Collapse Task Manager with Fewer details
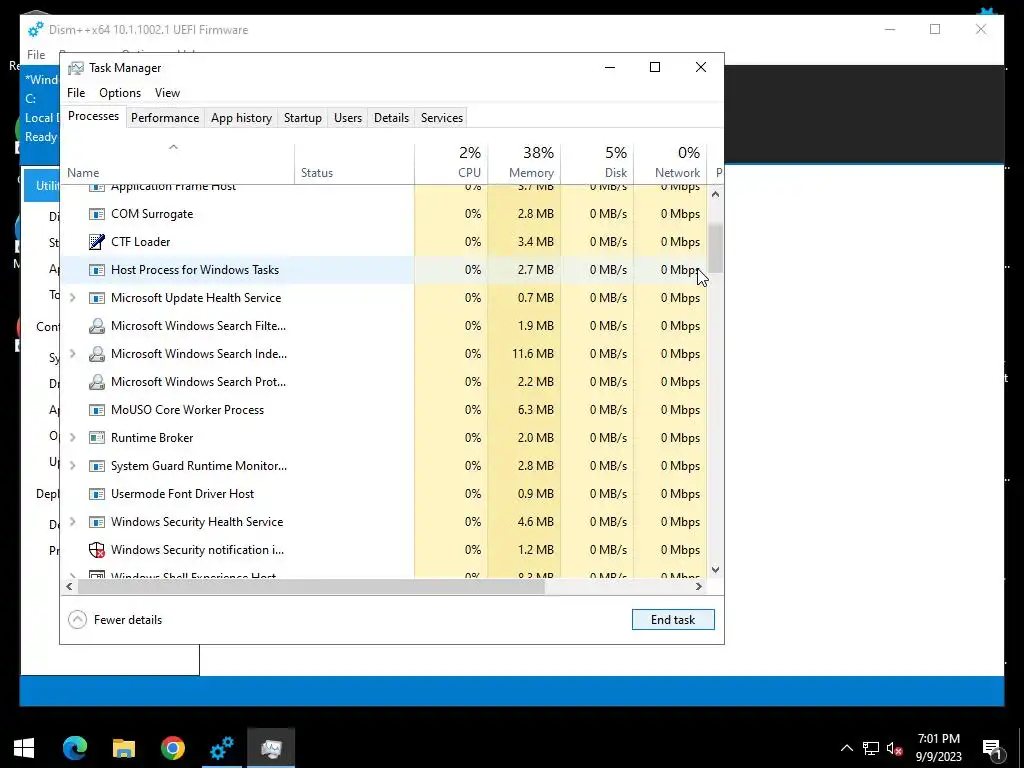Image resolution: width=1024 pixels, height=768 pixels. (x=116, y=620)
